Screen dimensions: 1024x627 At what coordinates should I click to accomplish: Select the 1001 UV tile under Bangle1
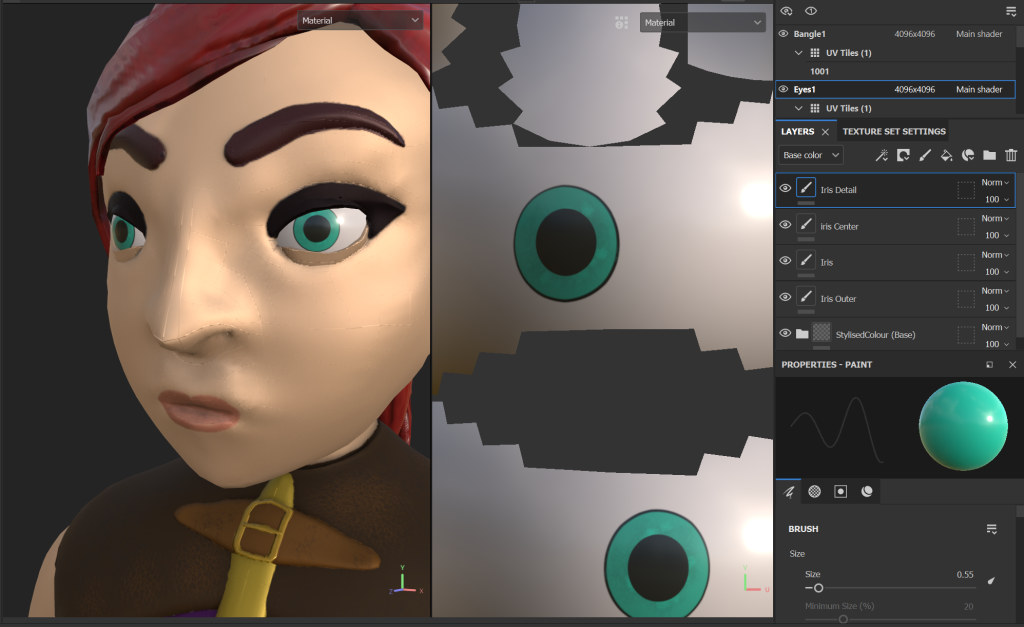[819, 71]
